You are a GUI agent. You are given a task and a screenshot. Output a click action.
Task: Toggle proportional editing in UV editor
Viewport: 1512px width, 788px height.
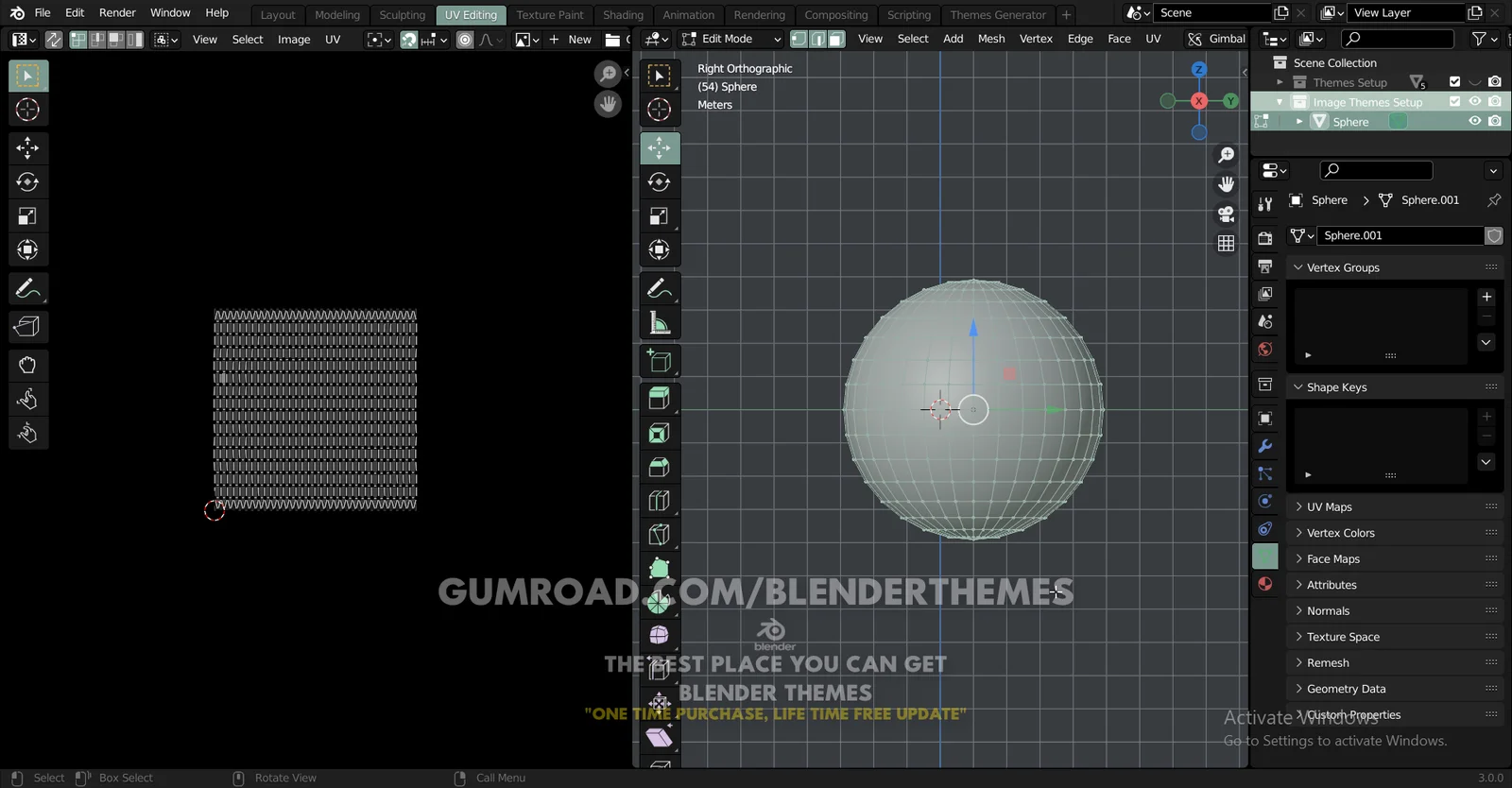tap(465, 40)
